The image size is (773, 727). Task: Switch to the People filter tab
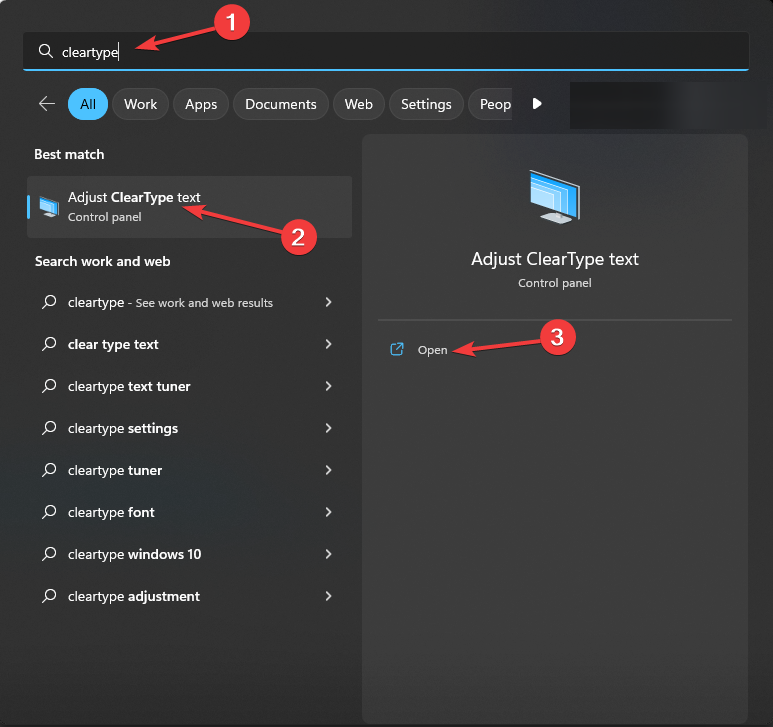(x=491, y=104)
